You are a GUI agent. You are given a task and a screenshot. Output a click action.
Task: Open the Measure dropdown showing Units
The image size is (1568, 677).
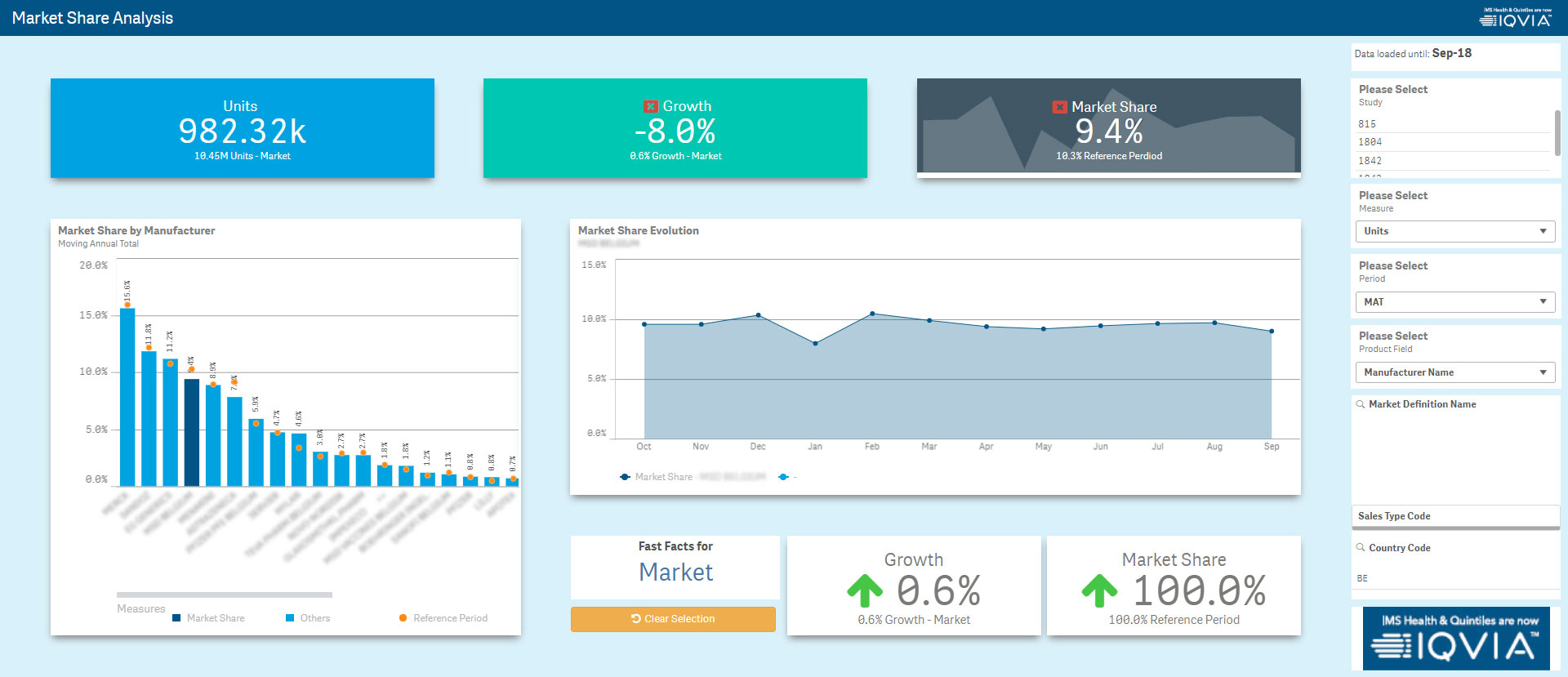[x=1454, y=231]
